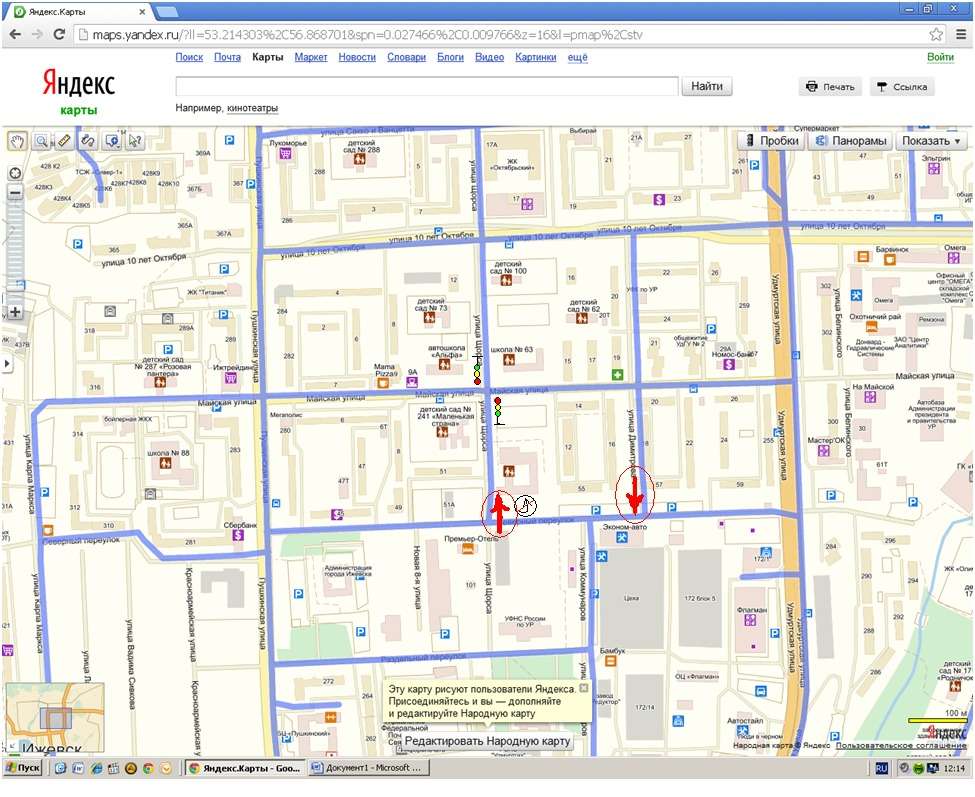
Task: Open the Почта service link
Action: point(227,57)
